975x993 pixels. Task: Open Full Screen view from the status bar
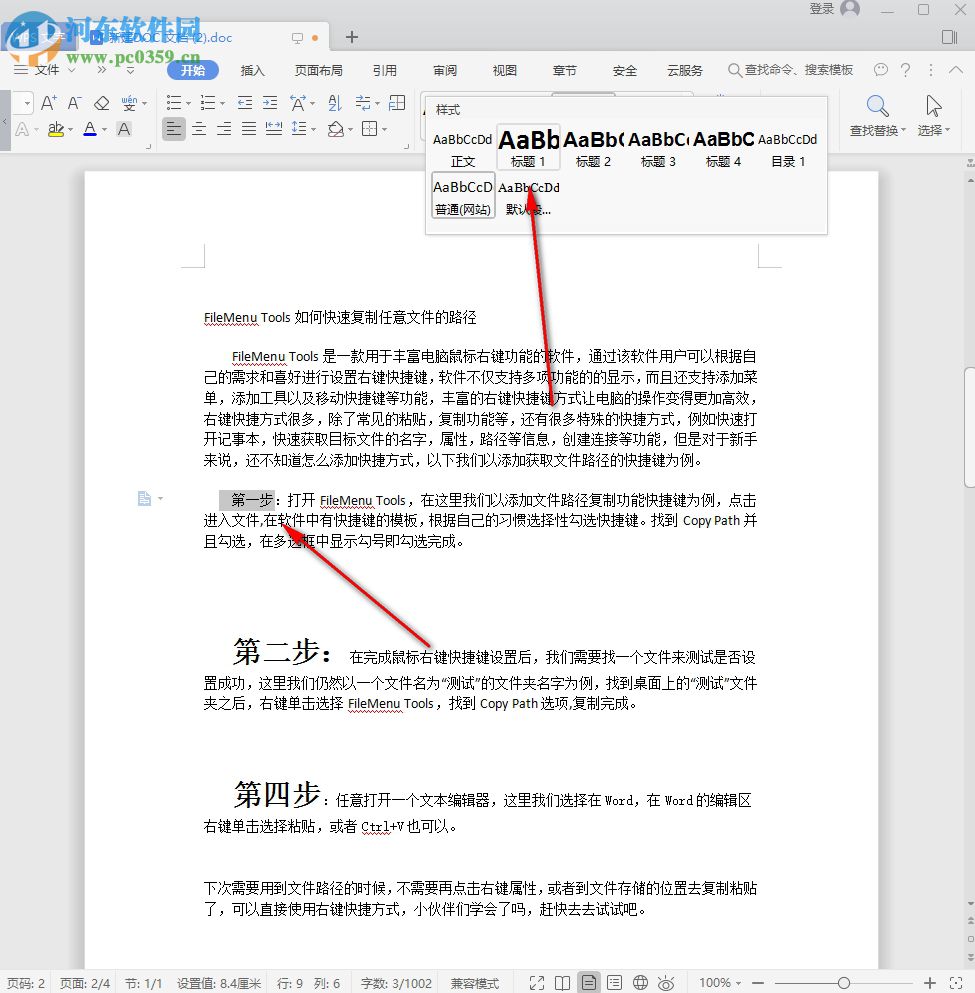click(536, 982)
